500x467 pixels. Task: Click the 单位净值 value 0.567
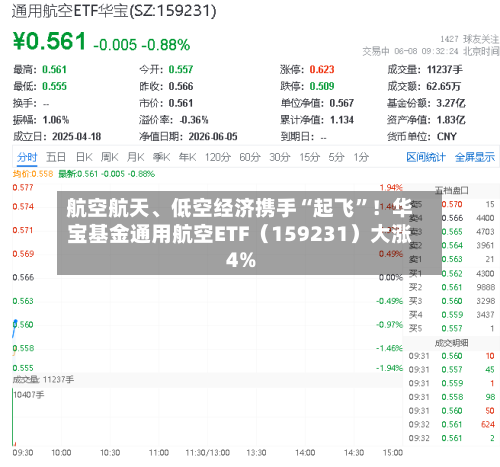[342, 103]
